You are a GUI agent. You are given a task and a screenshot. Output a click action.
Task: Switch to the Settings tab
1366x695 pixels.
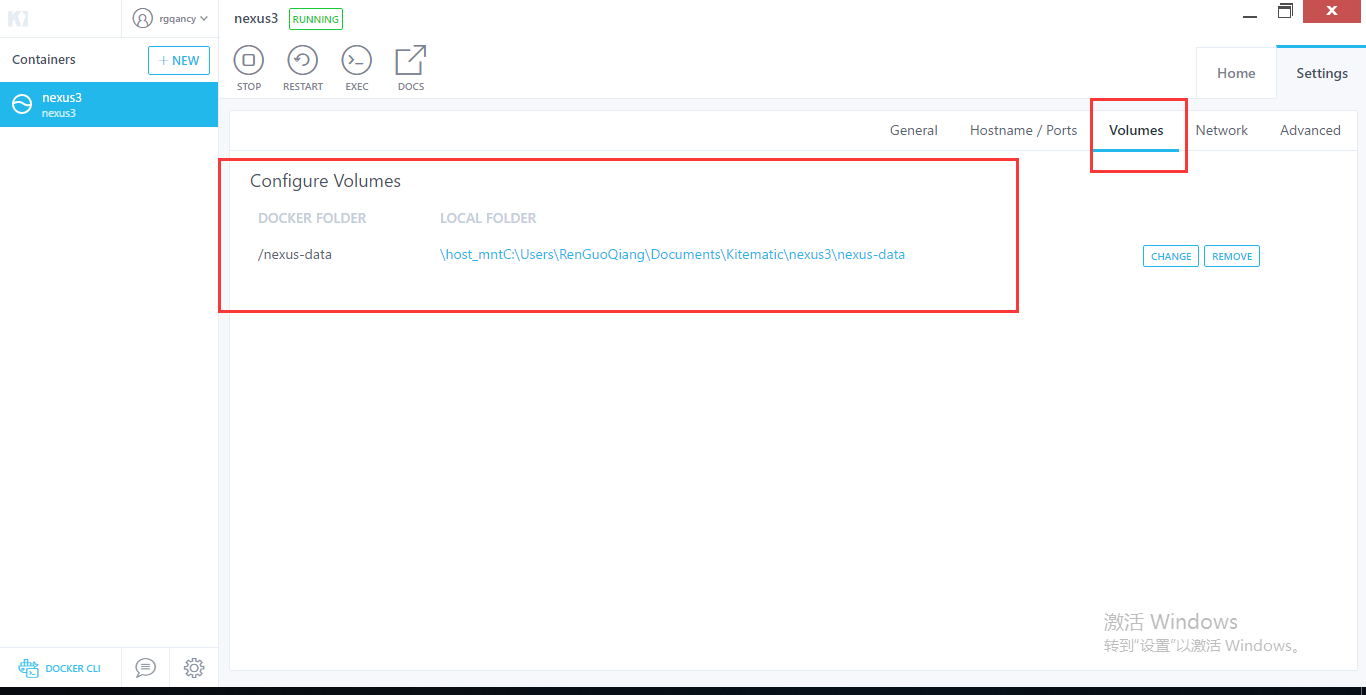point(1322,73)
